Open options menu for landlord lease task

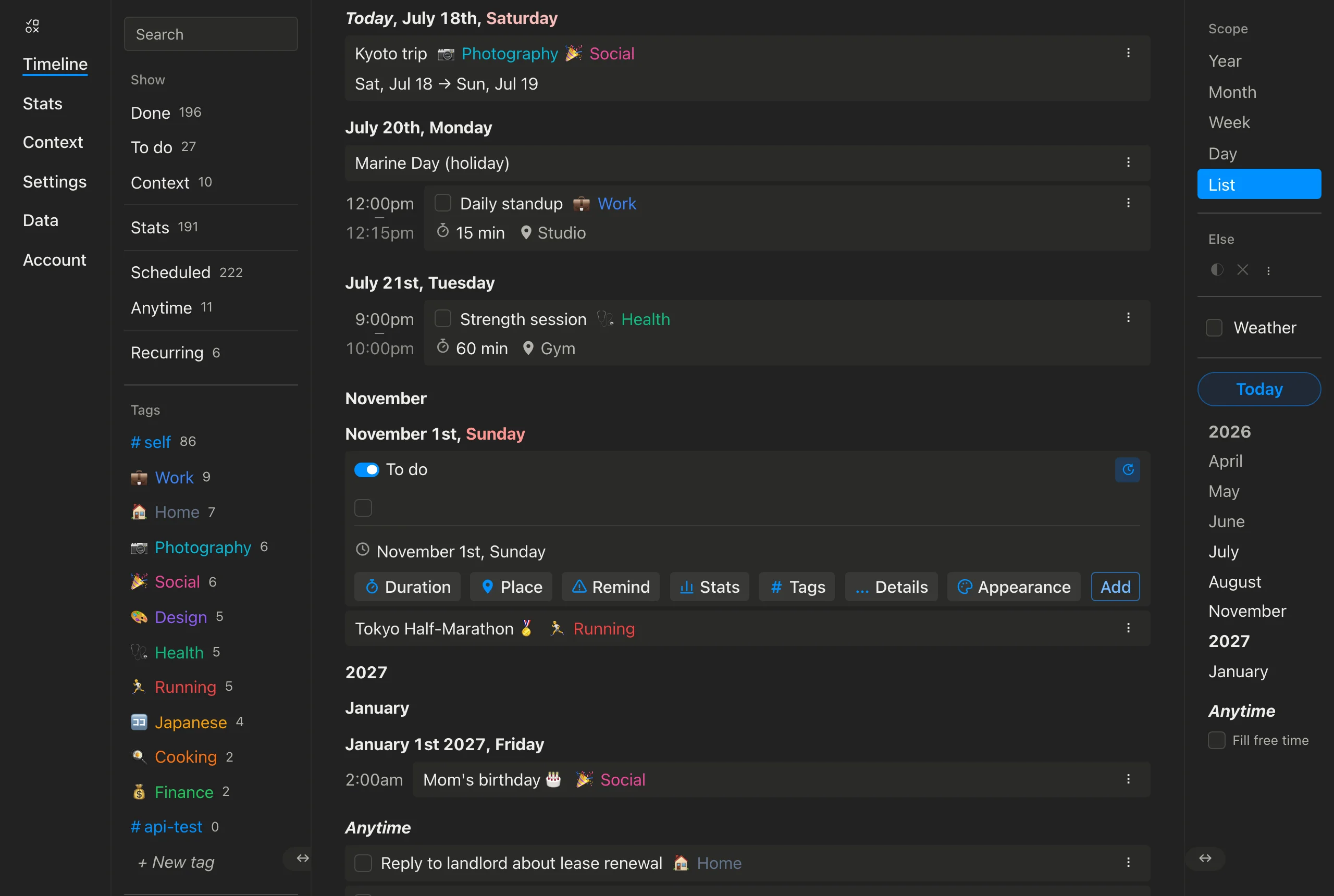[x=1128, y=863]
